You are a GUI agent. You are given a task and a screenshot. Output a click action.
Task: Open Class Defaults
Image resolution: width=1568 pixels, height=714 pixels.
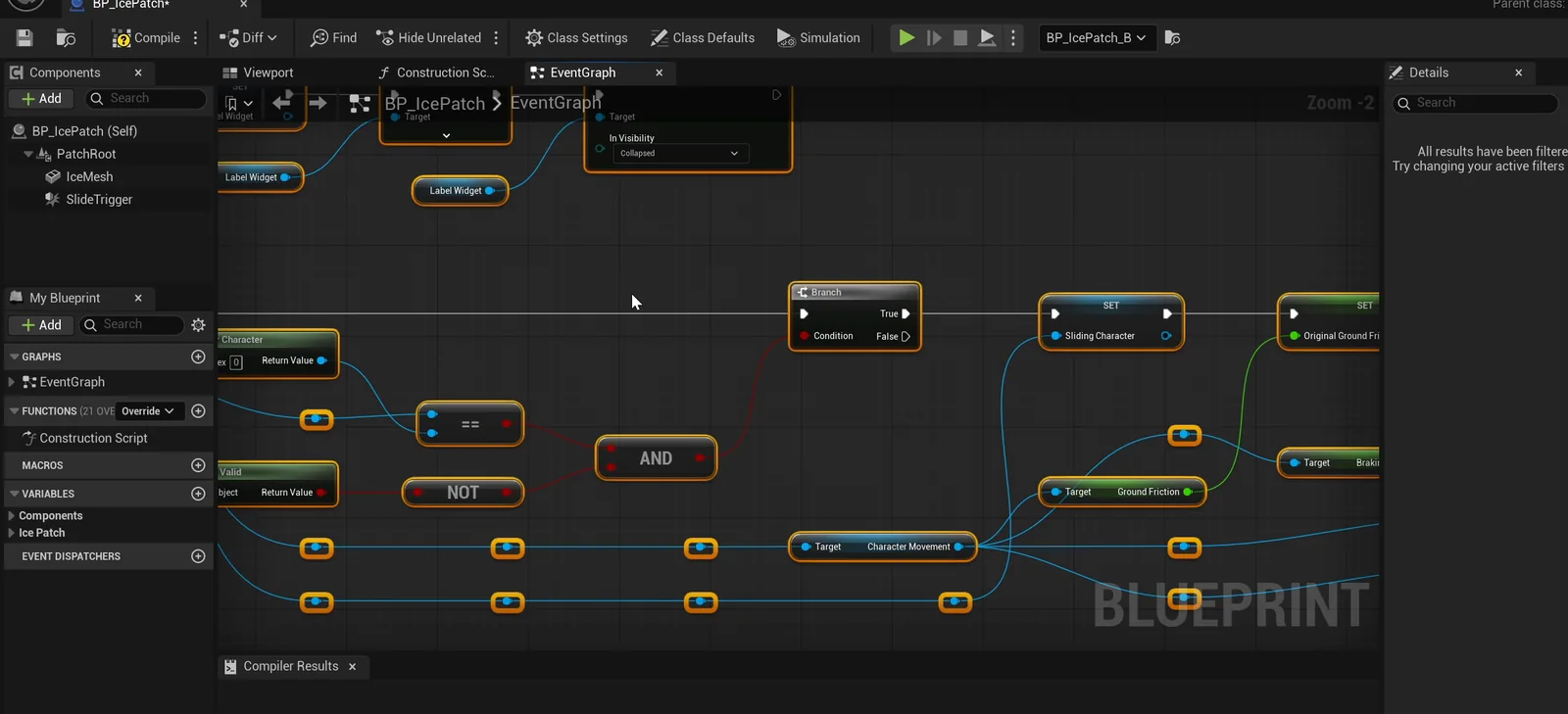[703, 38]
